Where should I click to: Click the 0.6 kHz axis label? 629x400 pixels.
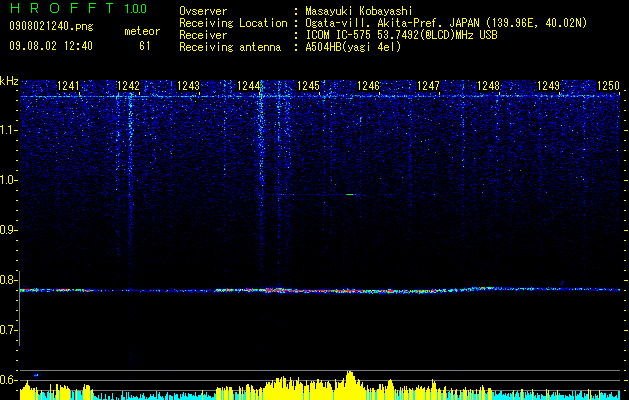[9, 380]
